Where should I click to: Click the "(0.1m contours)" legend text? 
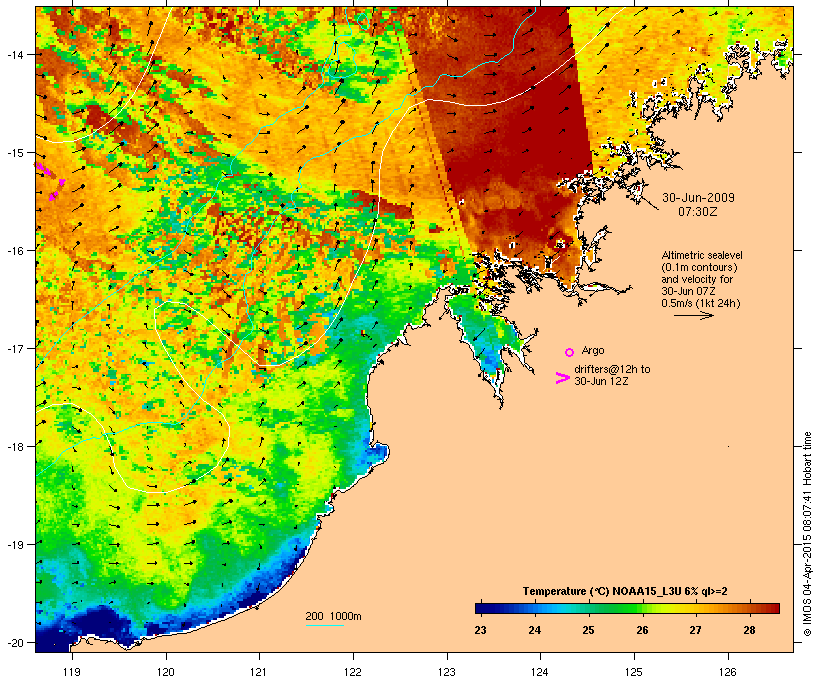coord(700,267)
